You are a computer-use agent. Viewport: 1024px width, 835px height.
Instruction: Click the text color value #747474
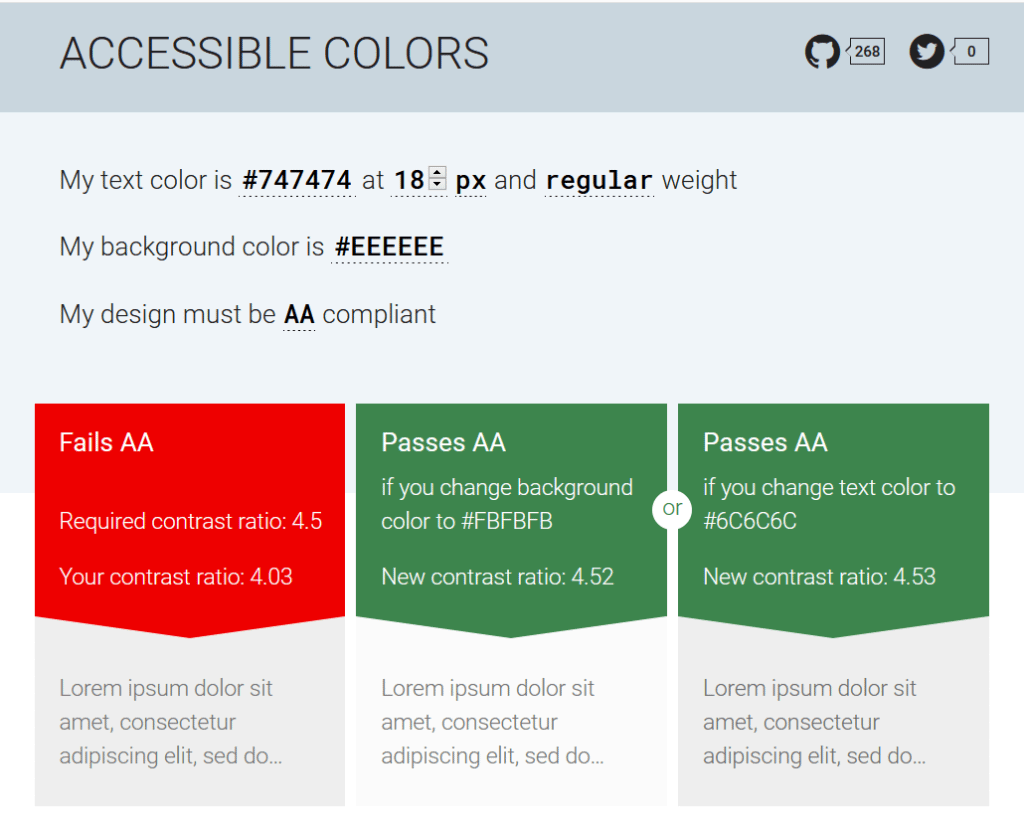click(296, 180)
